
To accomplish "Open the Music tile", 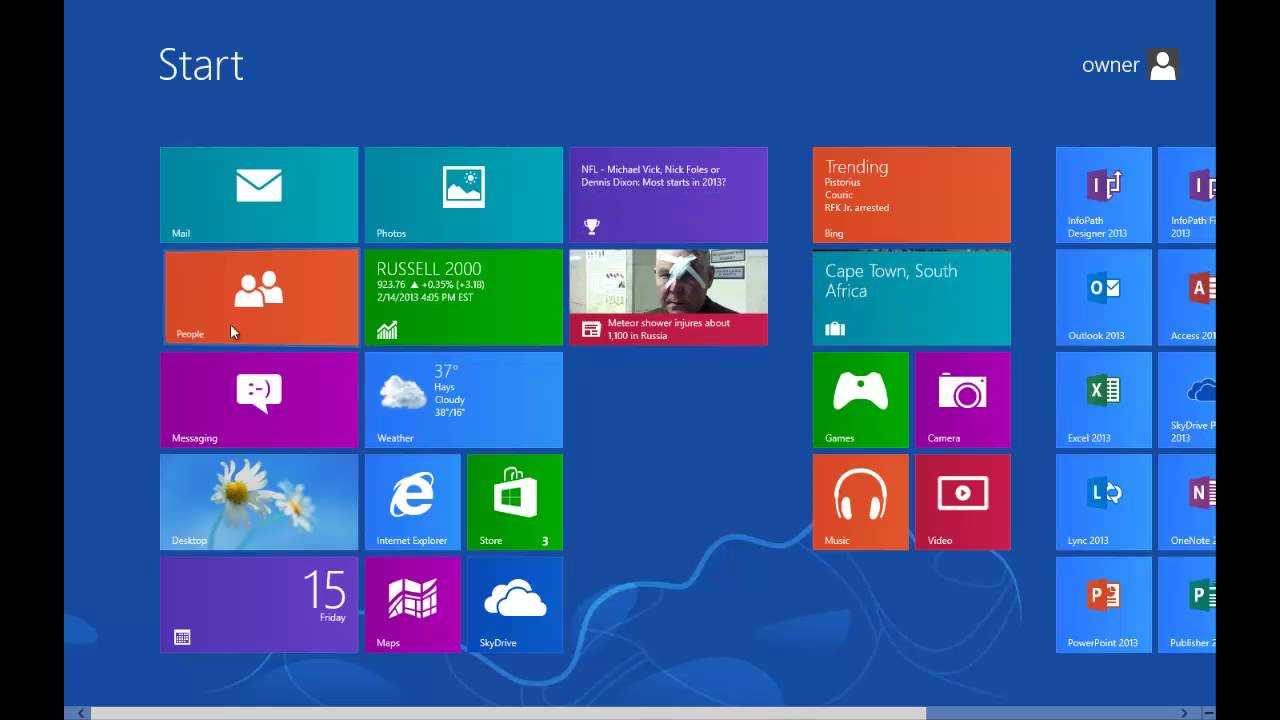I will tap(860, 502).
